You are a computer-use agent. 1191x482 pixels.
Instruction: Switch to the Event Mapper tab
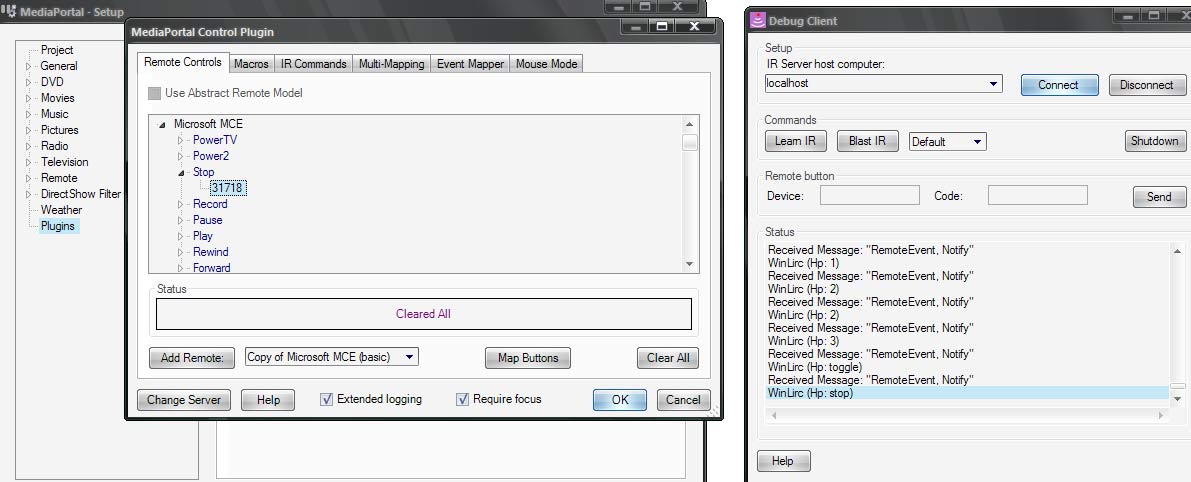pos(470,64)
